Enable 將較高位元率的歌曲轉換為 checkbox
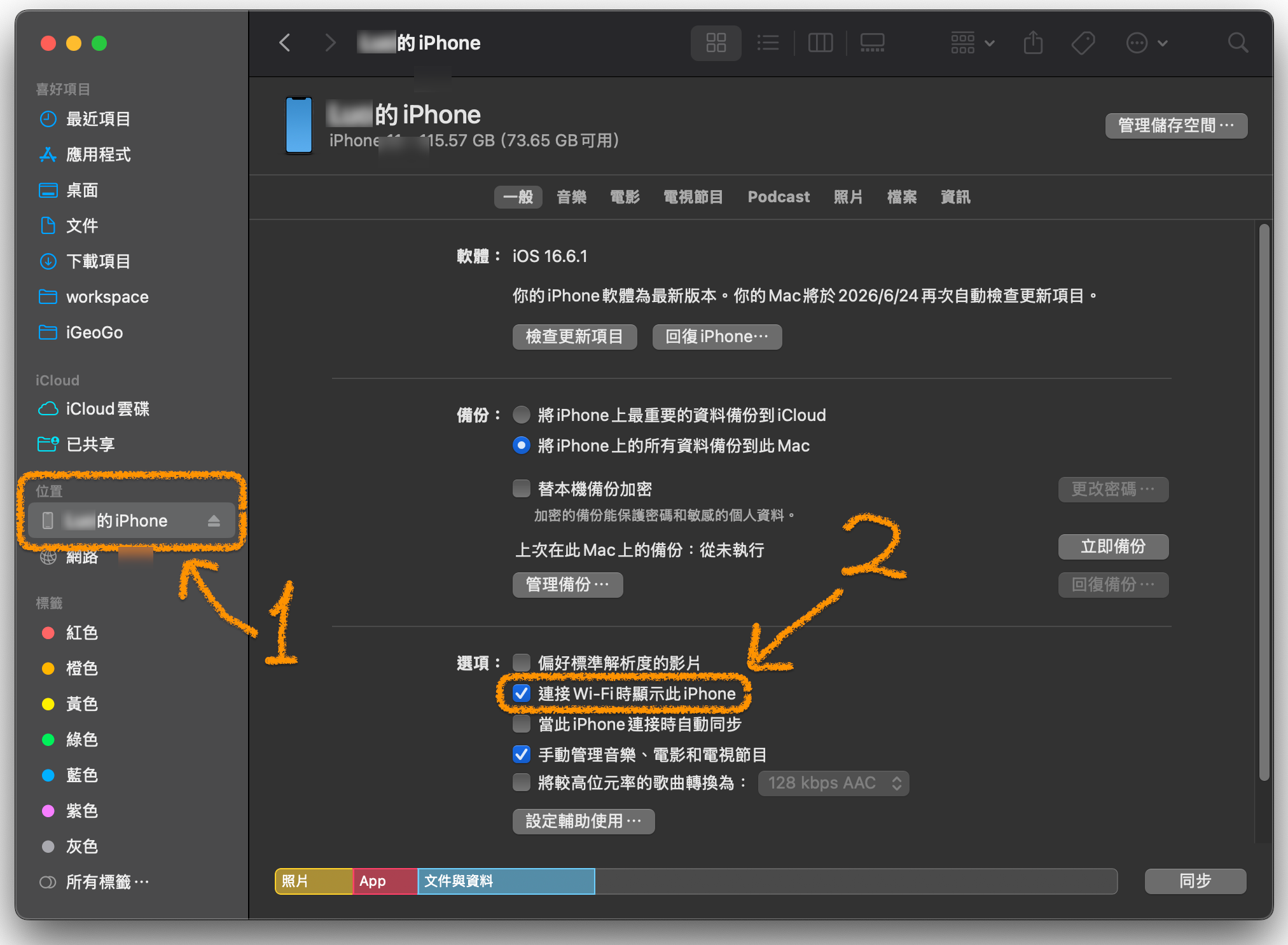 coord(522,782)
